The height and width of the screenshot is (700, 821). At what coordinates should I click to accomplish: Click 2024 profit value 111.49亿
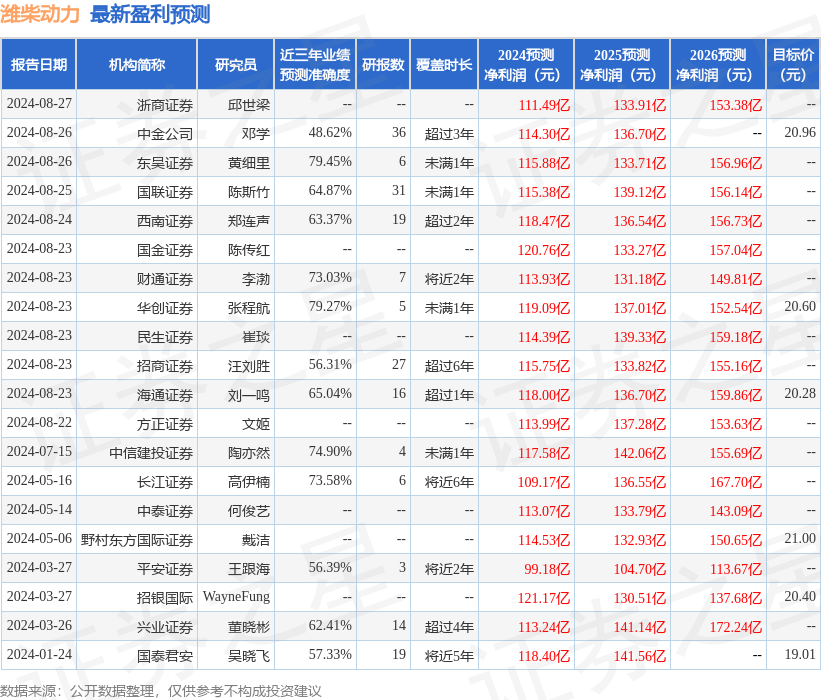click(544, 105)
